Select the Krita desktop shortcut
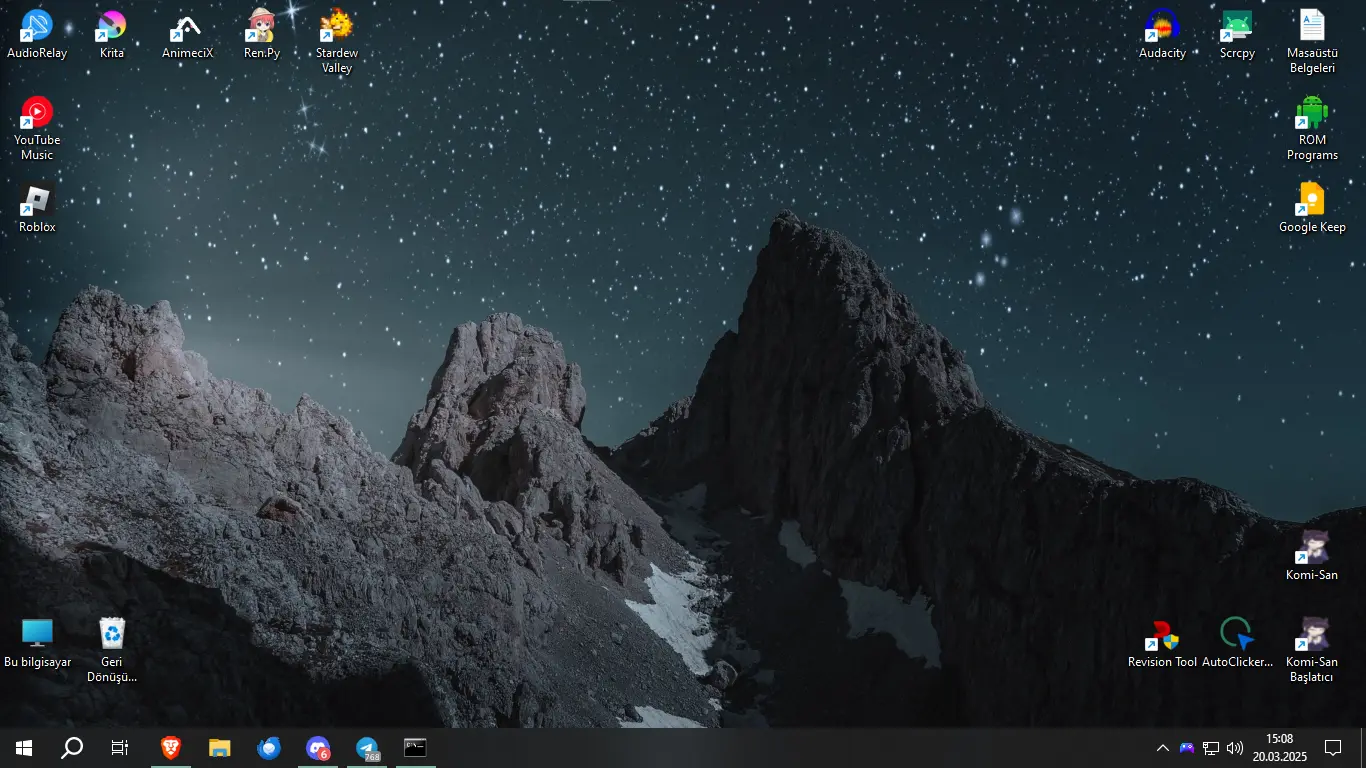This screenshot has width=1366, height=768. [x=112, y=34]
